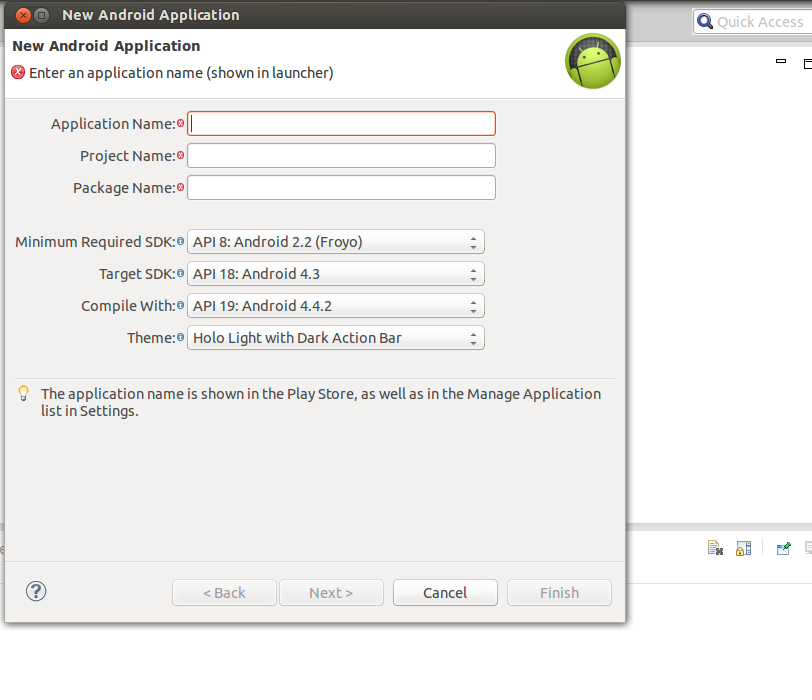Click the 'Target SDK:' label
Viewport: 812px width, 700px height.
[x=137, y=274]
